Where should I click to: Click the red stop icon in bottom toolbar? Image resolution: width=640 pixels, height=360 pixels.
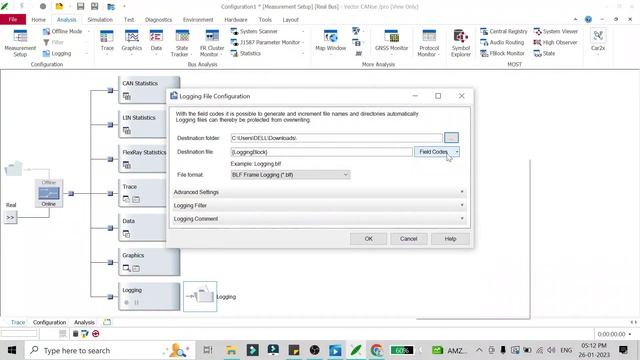tap(96, 334)
